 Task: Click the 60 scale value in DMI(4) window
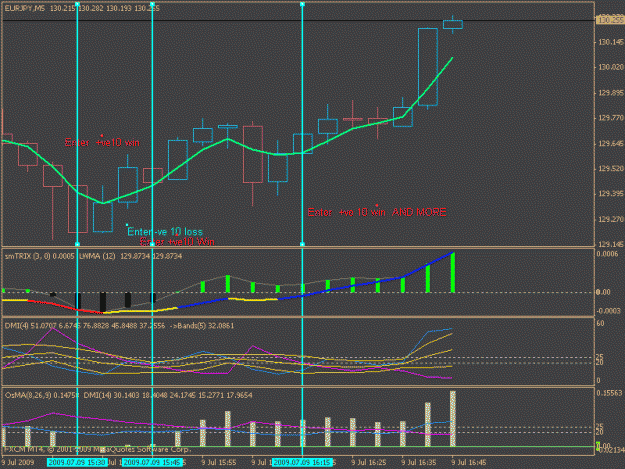(601, 323)
